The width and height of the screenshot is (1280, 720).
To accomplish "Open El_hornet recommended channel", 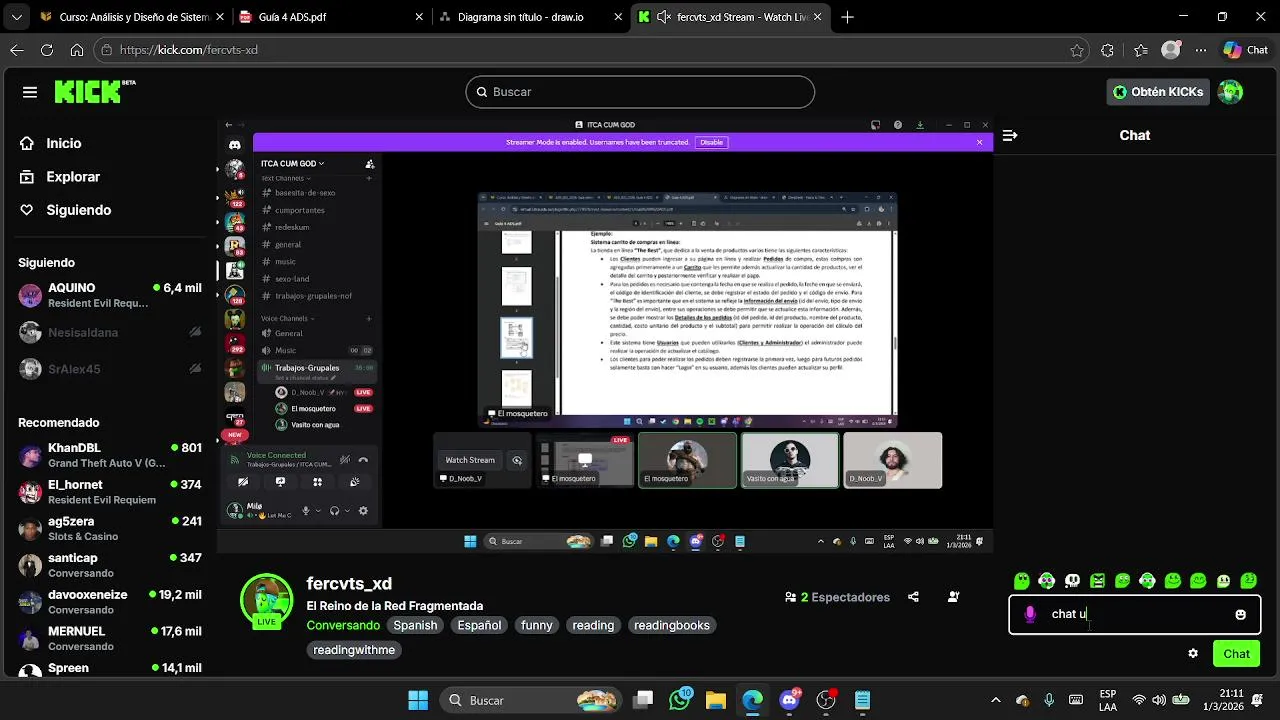I will [x=110, y=492].
